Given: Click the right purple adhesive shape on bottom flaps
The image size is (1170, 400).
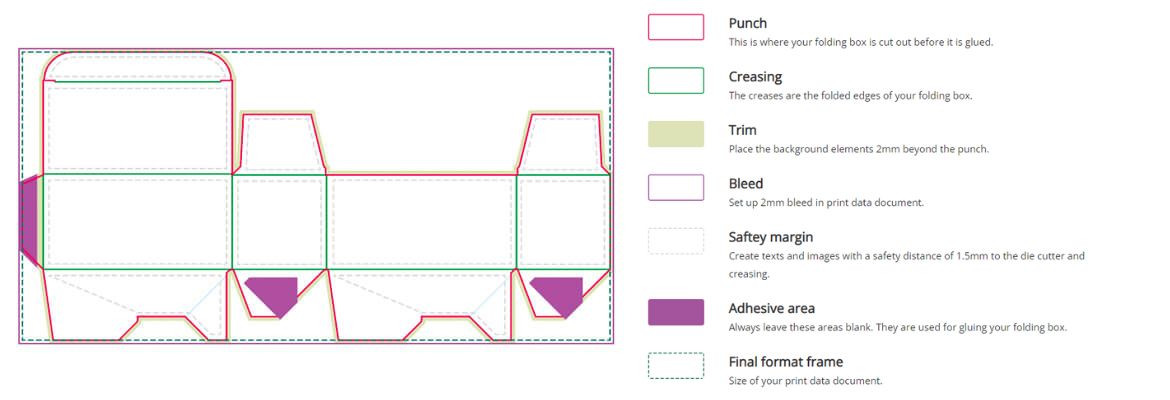Looking at the screenshot, I should tap(559, 294).
